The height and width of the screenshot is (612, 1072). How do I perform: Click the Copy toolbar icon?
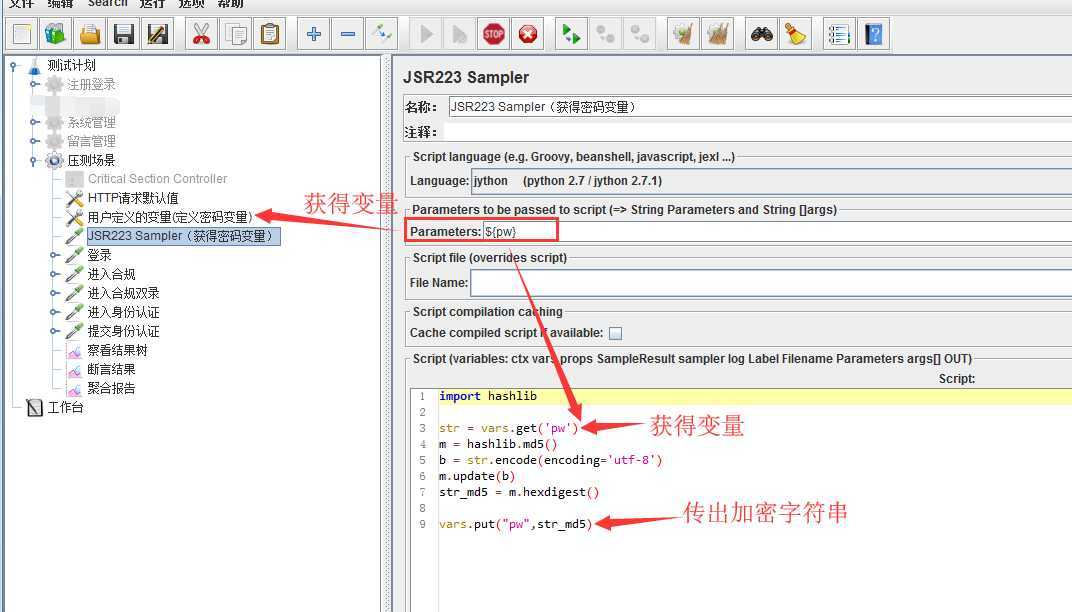[236, 34]
